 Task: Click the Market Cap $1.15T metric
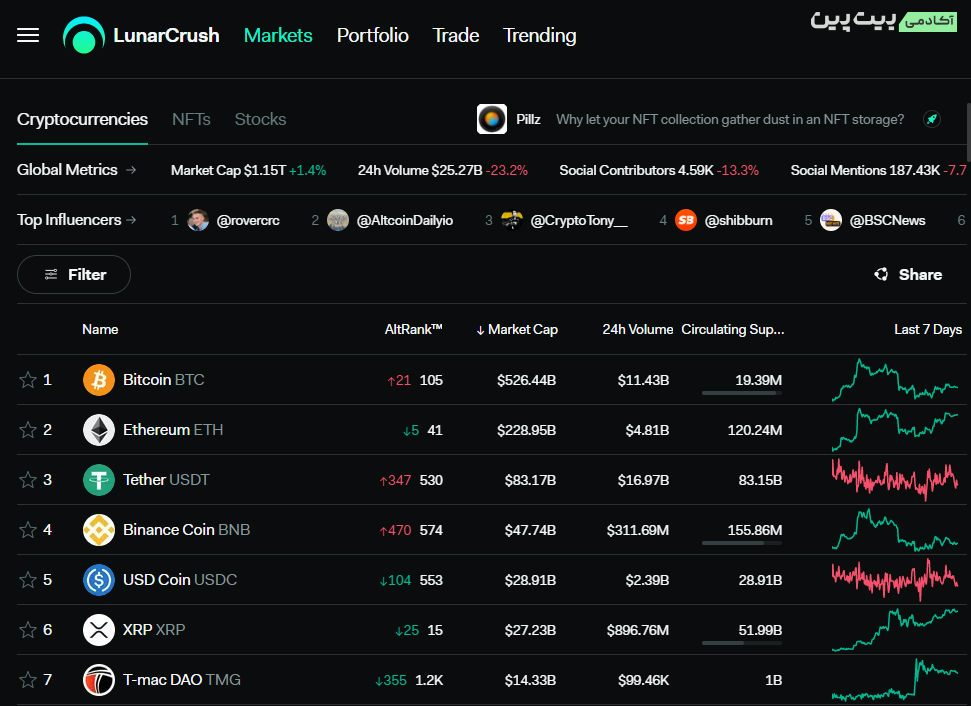248,170
